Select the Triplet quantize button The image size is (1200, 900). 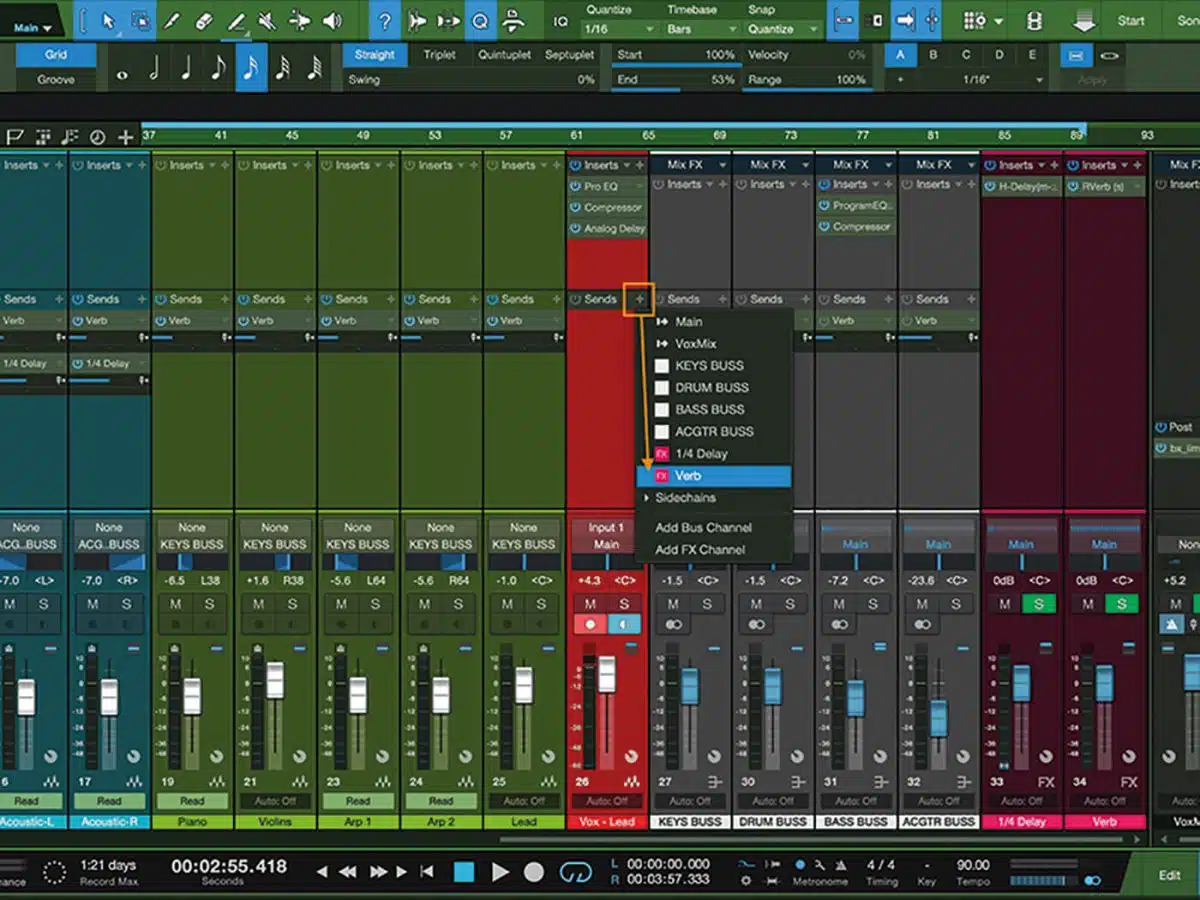439,55
